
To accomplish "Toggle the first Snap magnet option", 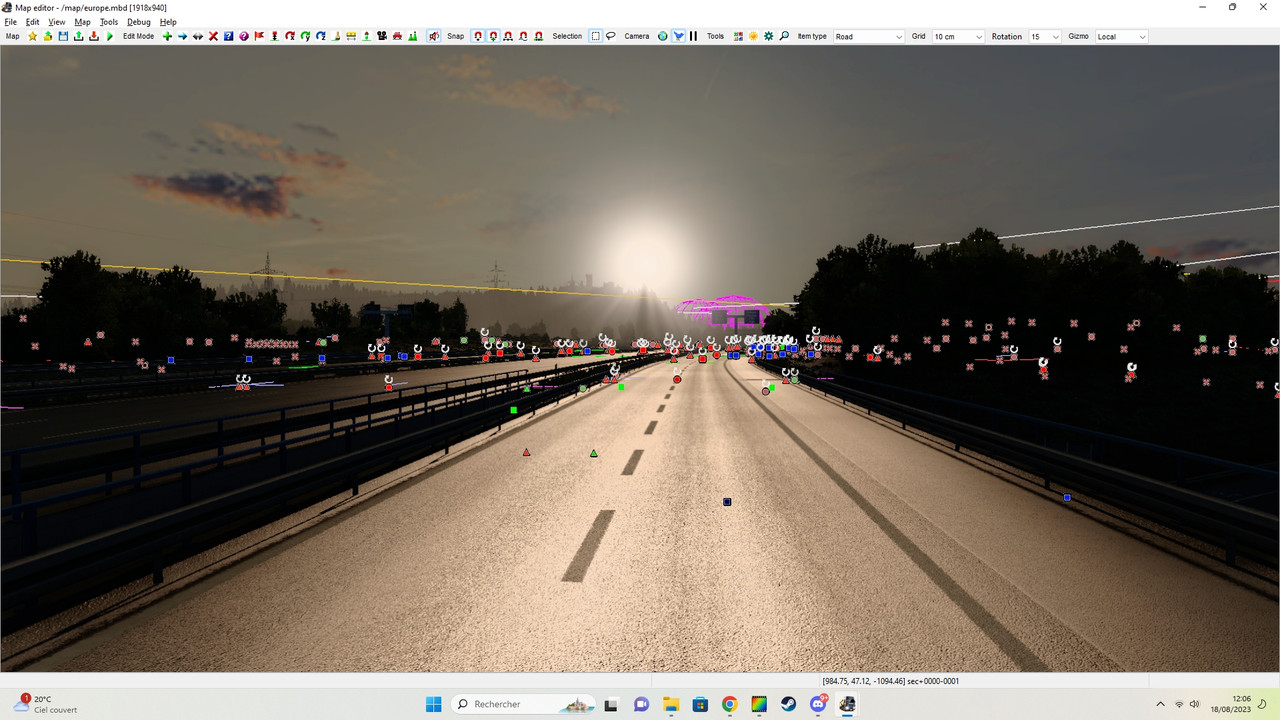I will click(x=478, y=36).
